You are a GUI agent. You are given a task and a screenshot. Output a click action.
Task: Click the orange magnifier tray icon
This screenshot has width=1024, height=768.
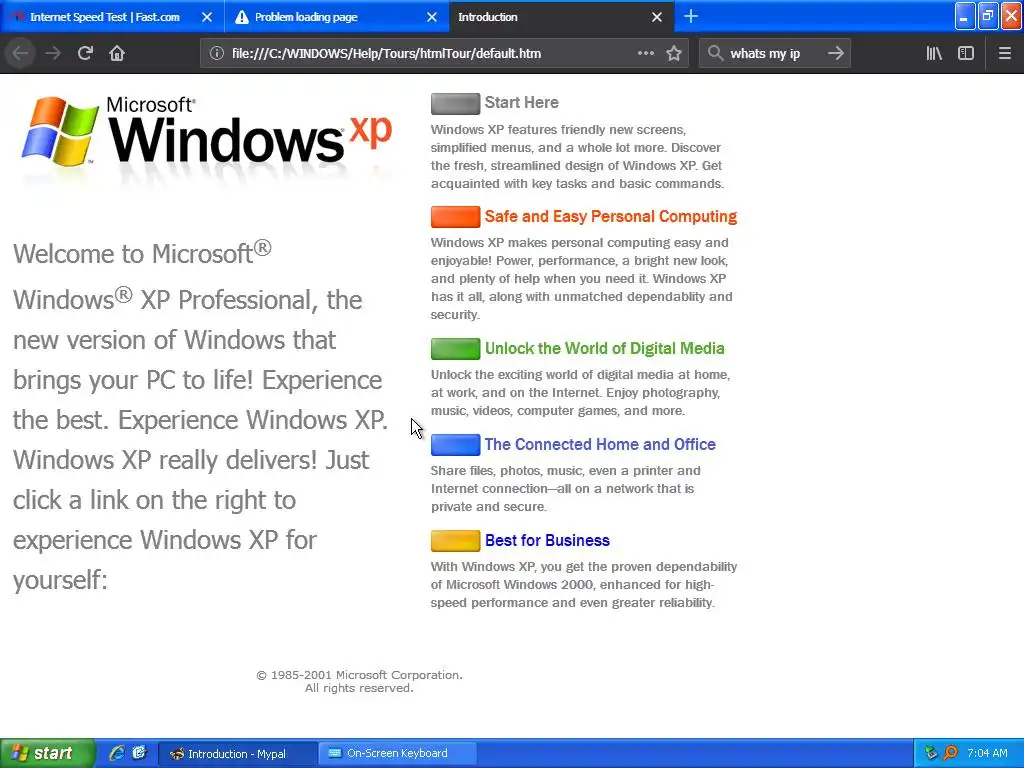950,753
